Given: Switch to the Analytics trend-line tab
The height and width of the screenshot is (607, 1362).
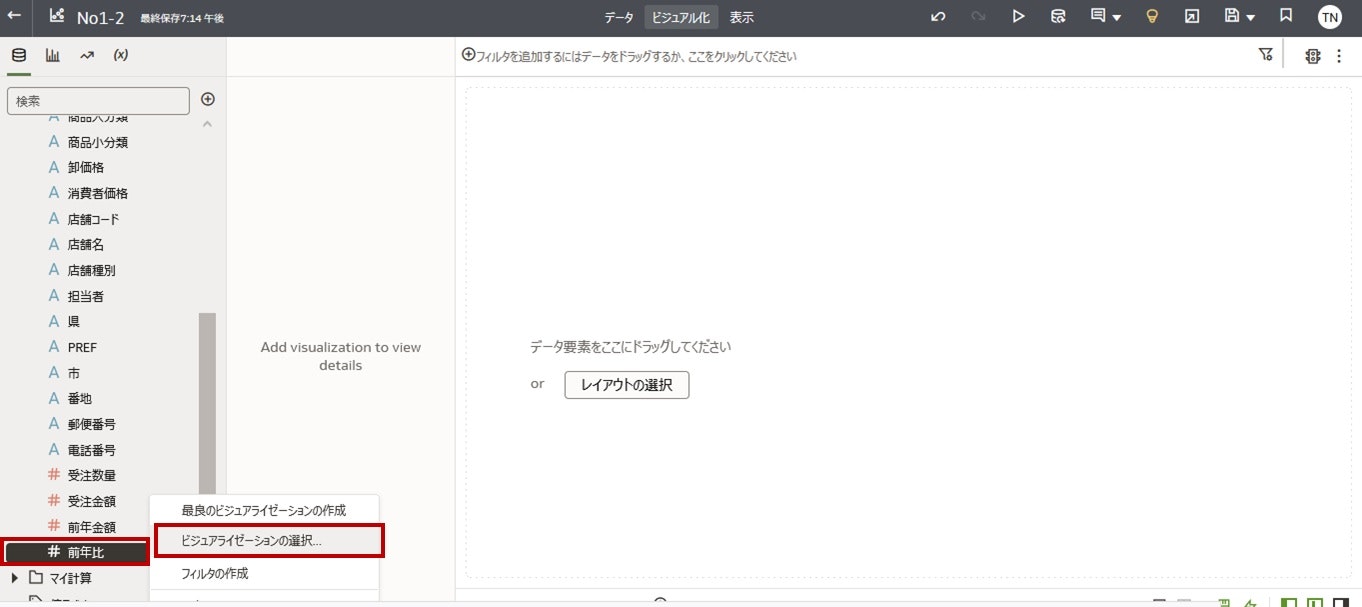Looking at the screenshot, I should (x=87, y=55).
